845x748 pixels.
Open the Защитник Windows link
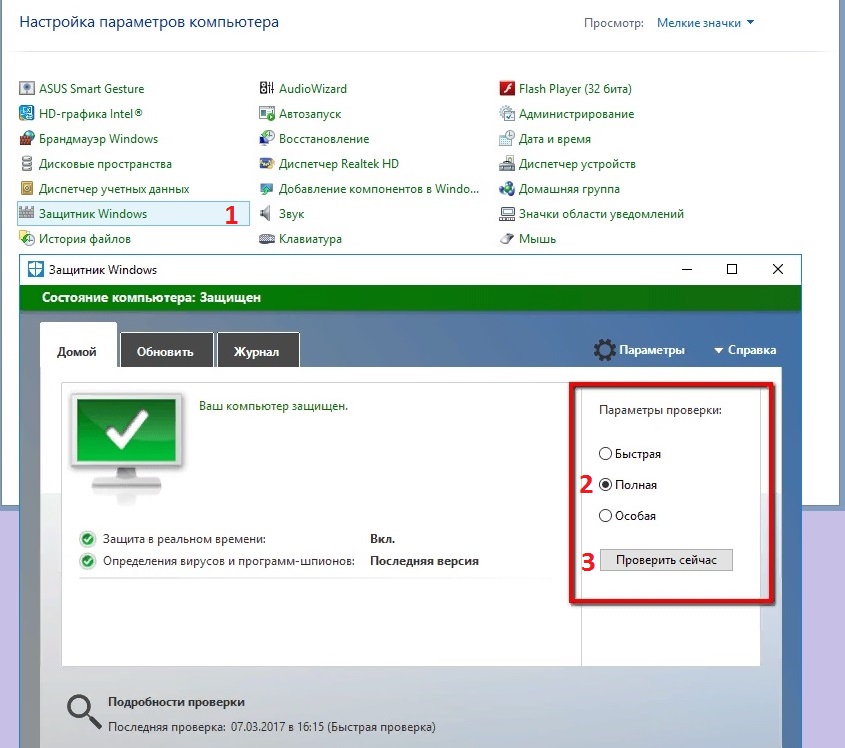93,213
